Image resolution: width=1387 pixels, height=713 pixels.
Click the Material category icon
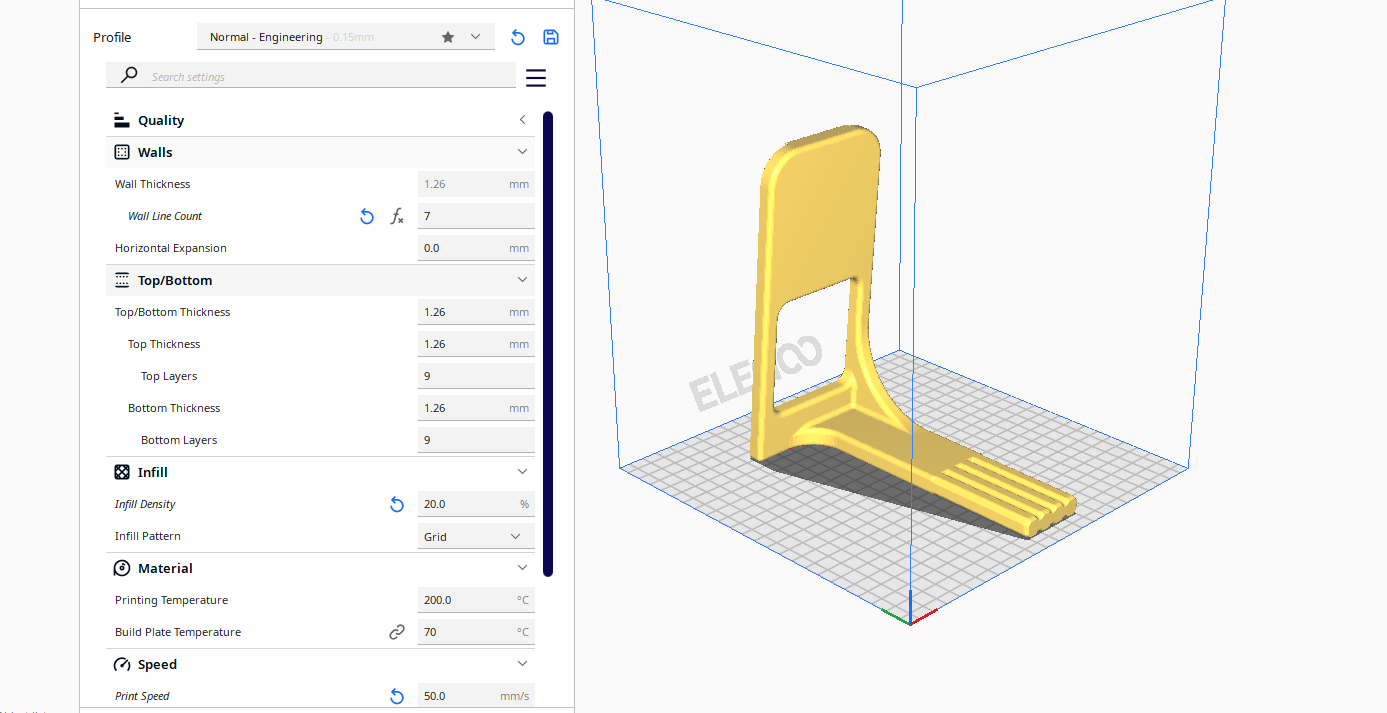[x=122, y=568]
